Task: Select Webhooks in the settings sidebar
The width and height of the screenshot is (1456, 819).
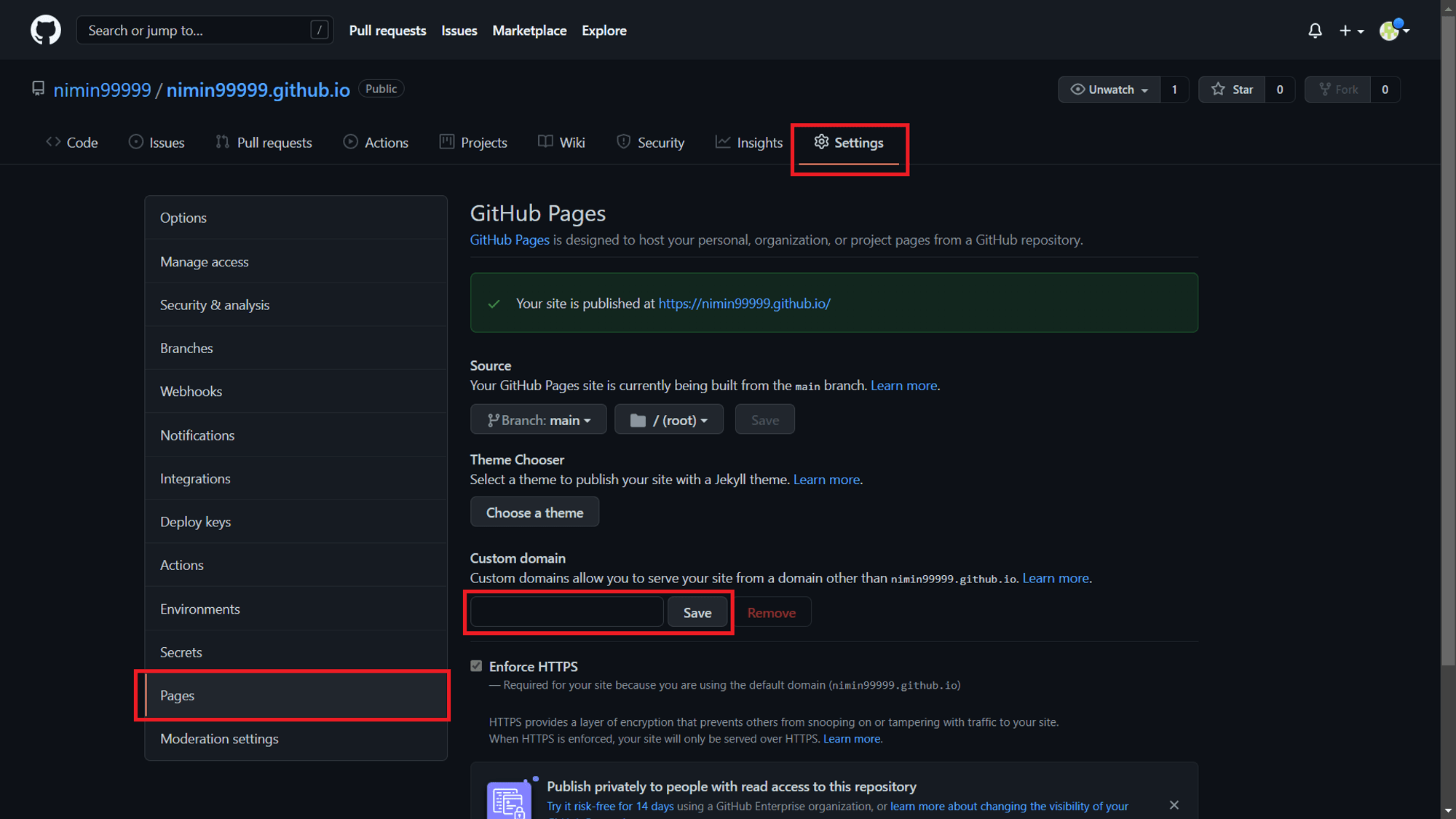Action: [296, 391]
